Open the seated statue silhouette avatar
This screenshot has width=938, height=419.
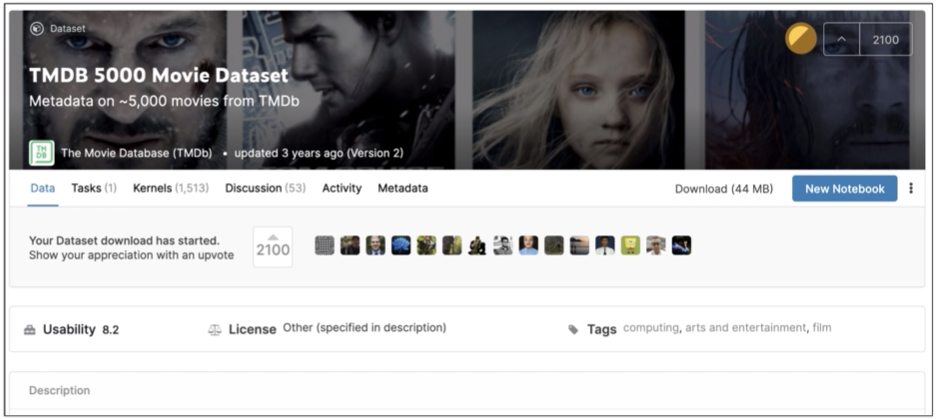coord(477,245)
